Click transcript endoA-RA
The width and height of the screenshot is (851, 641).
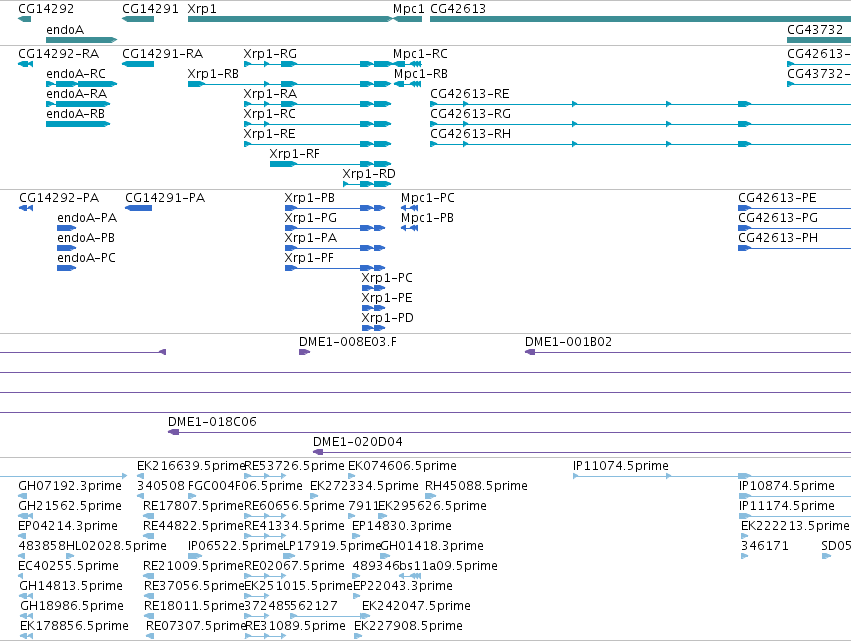(x=77, y=94)
